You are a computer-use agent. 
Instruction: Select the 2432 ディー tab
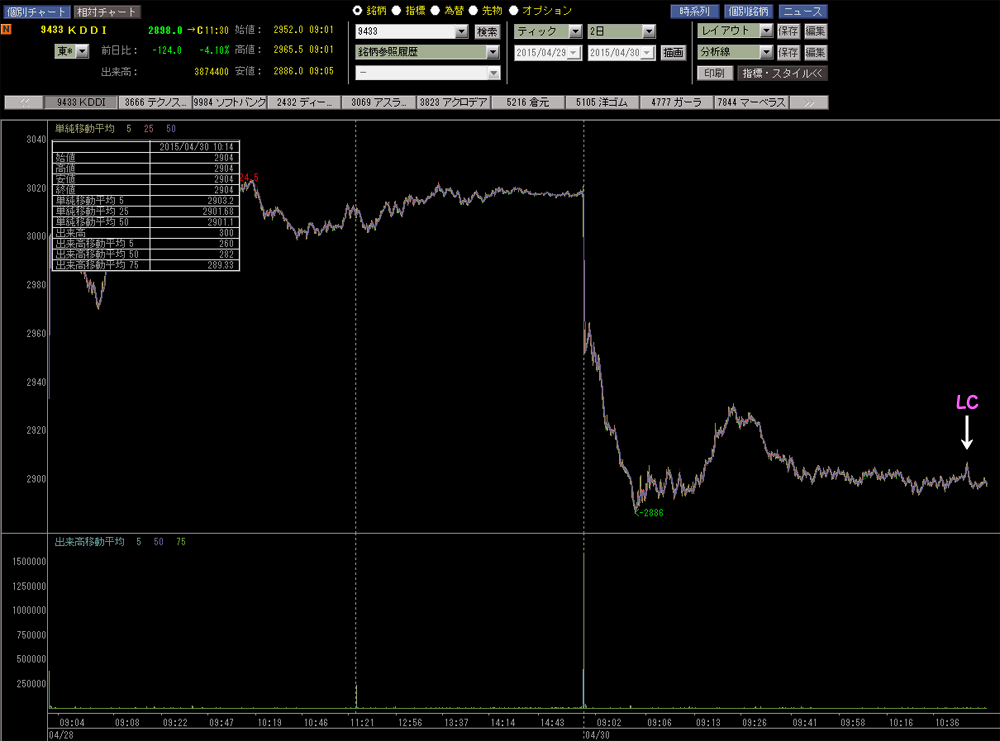[304, 103]
